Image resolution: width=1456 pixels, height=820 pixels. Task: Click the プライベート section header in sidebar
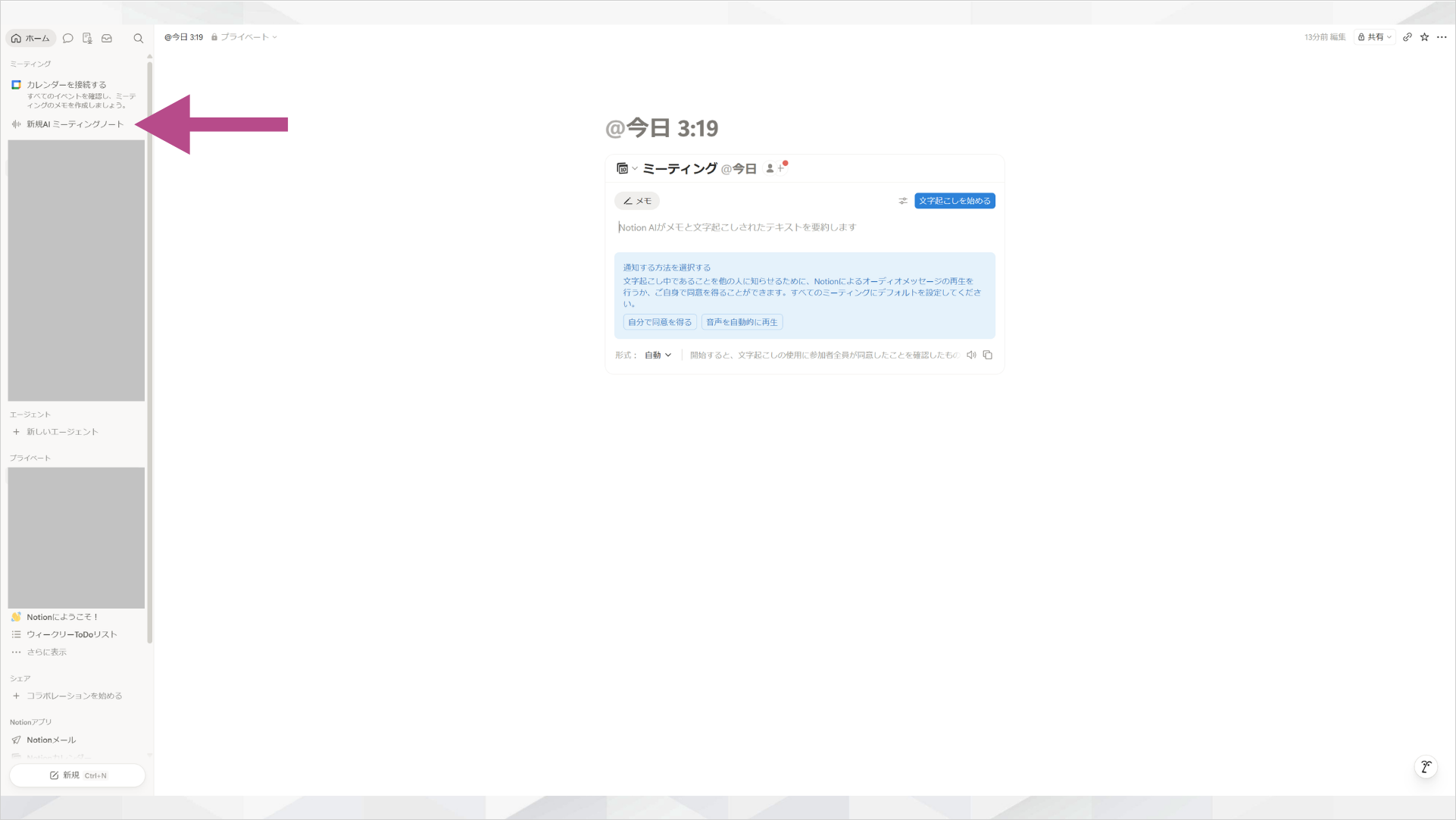[x=30, y=458]
